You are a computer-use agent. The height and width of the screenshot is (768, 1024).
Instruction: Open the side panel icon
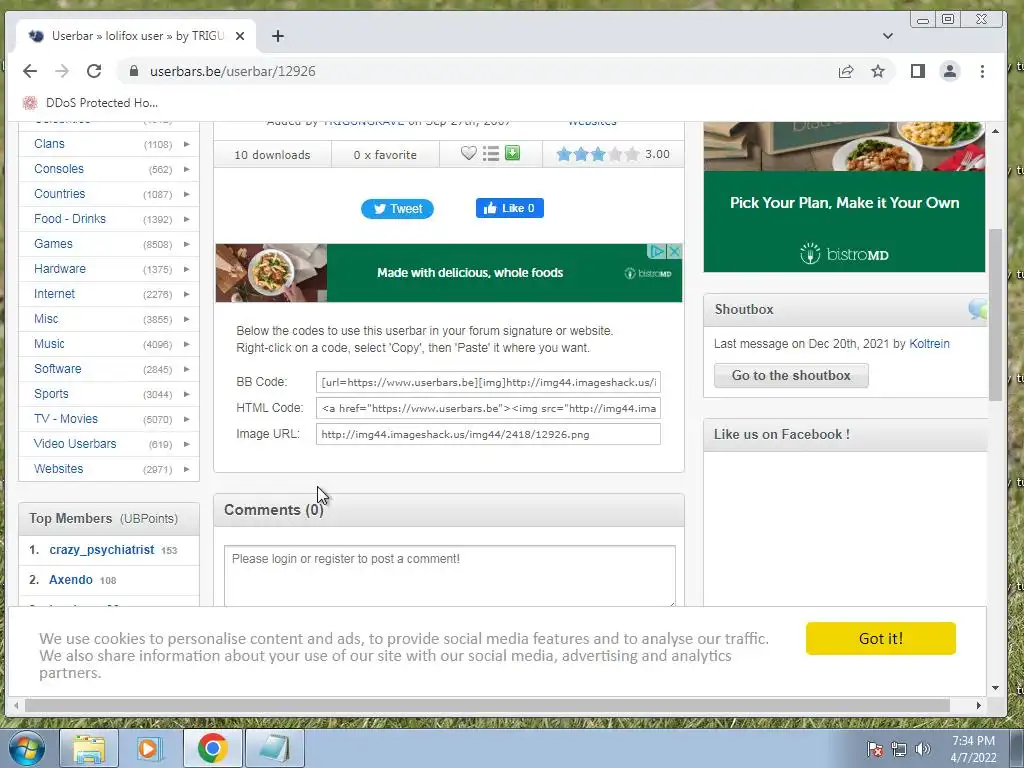click(x=918, y=71)
